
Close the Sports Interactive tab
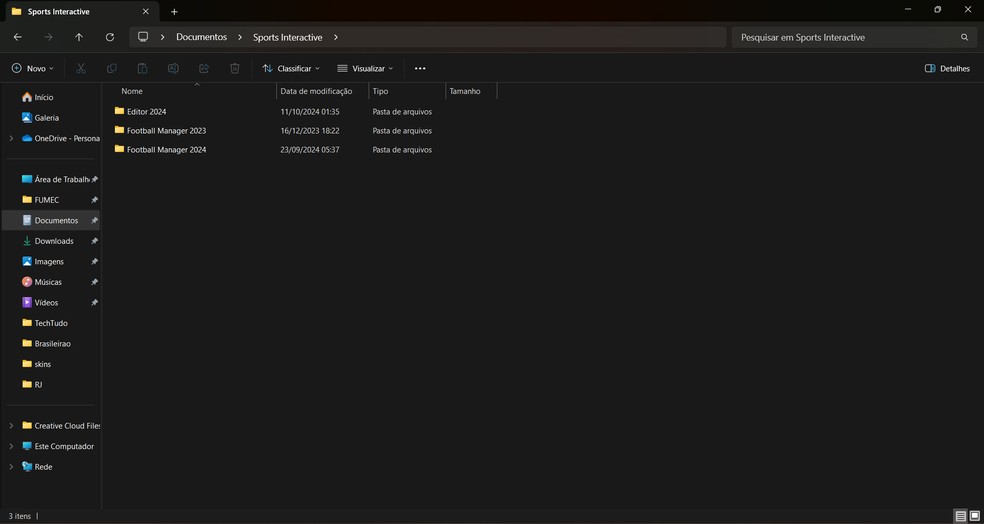[x=146, y=11]
